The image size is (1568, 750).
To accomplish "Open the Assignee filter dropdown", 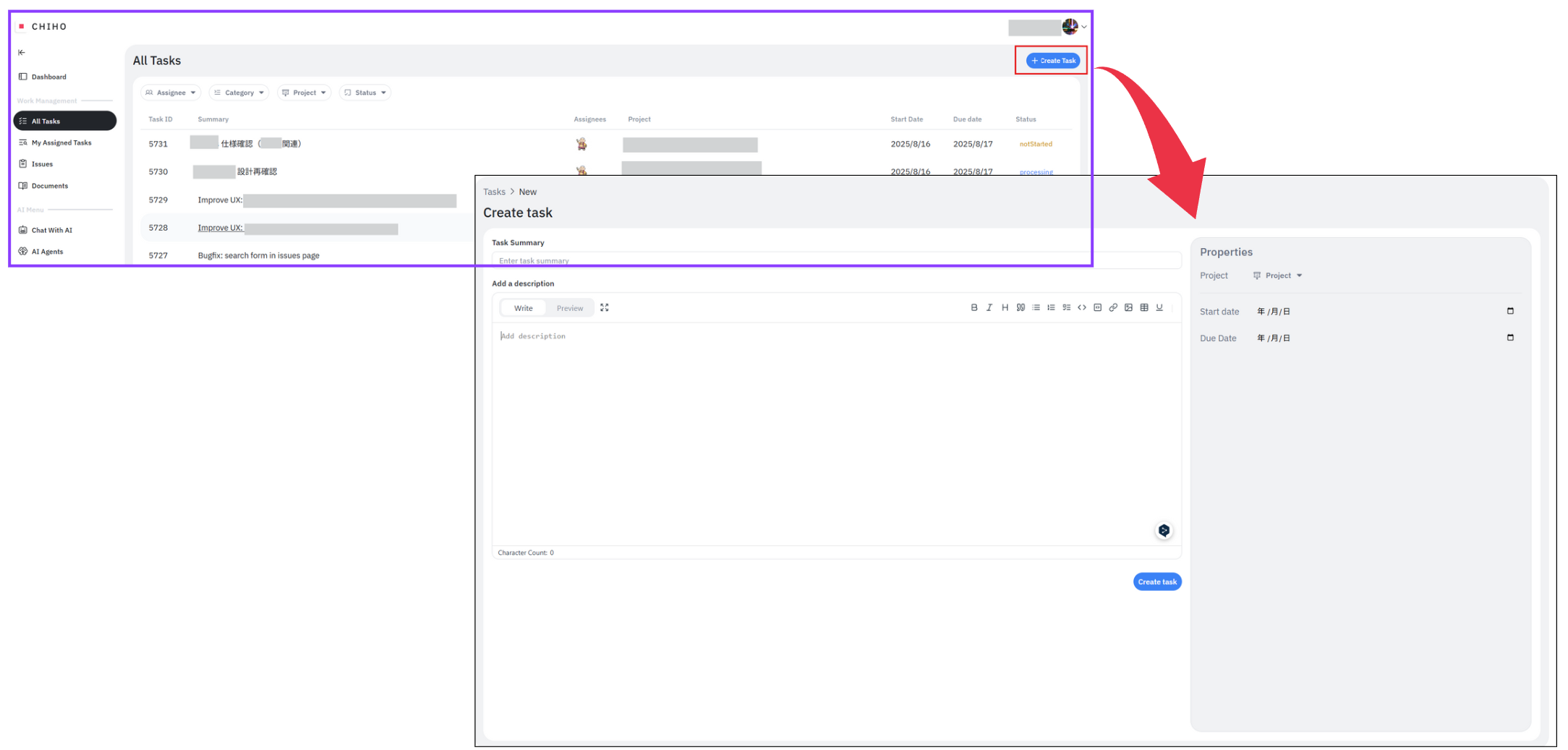I will [x=171, y=93].
